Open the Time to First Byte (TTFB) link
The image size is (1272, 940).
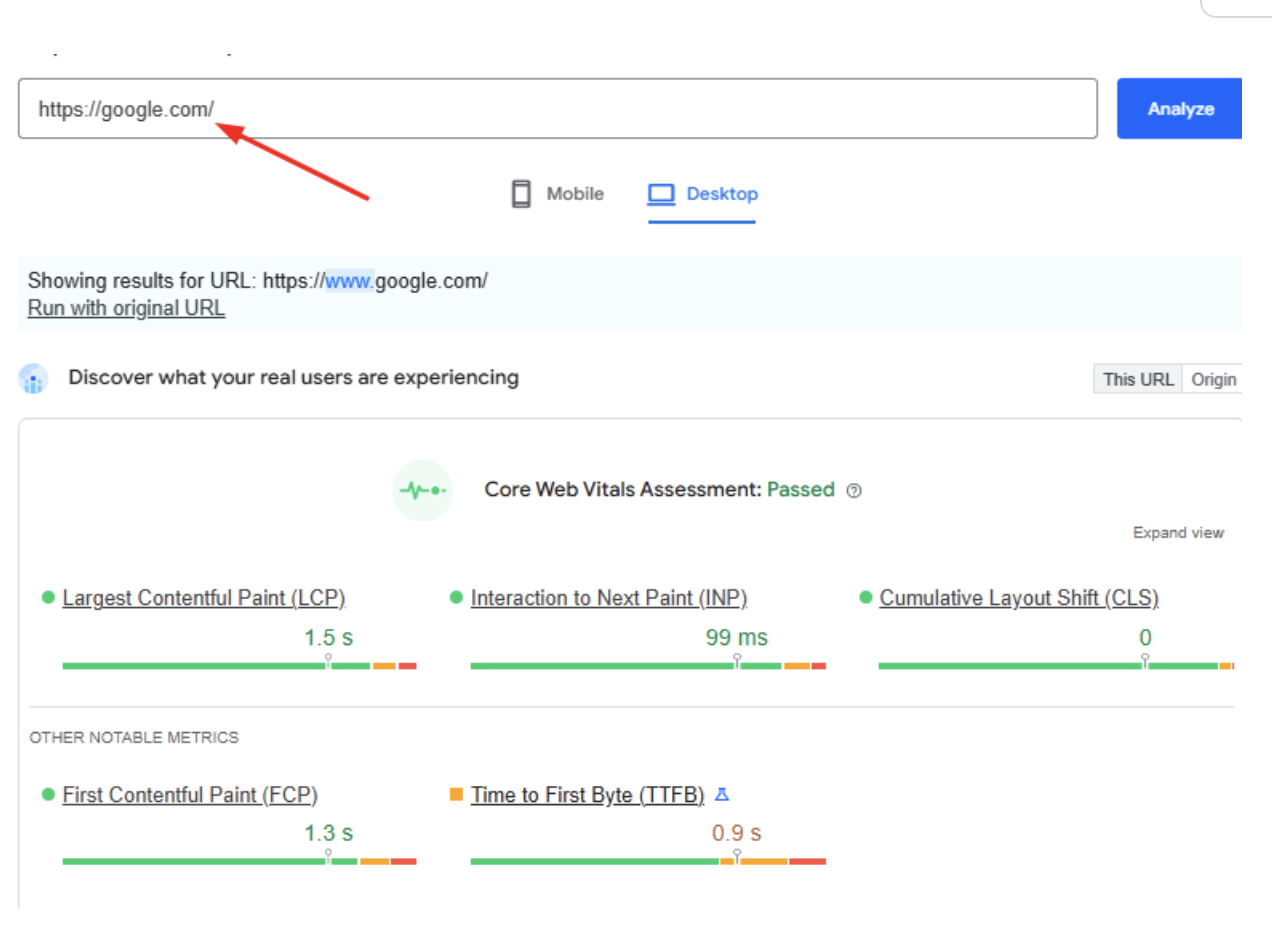[x=588, y=795]
